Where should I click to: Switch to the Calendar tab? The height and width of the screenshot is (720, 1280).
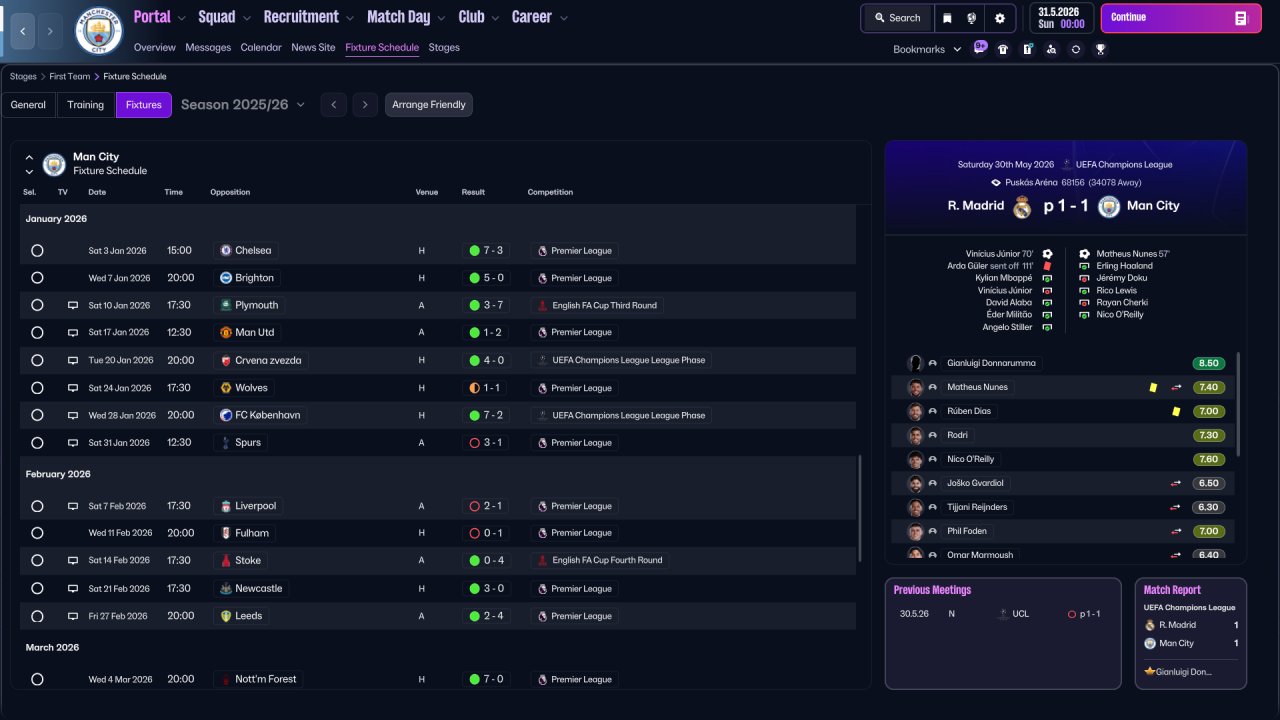tap(261, 47)
